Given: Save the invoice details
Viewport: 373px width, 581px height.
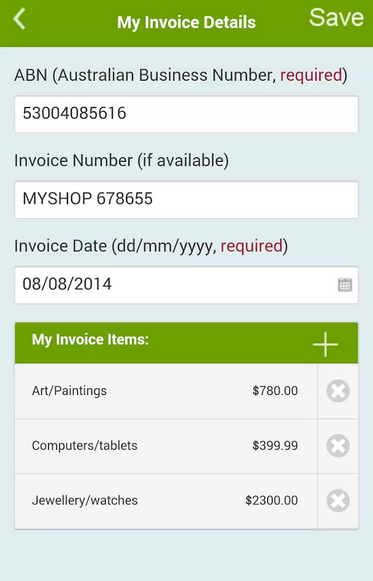Looking at the screenshot, I should 336,18.
